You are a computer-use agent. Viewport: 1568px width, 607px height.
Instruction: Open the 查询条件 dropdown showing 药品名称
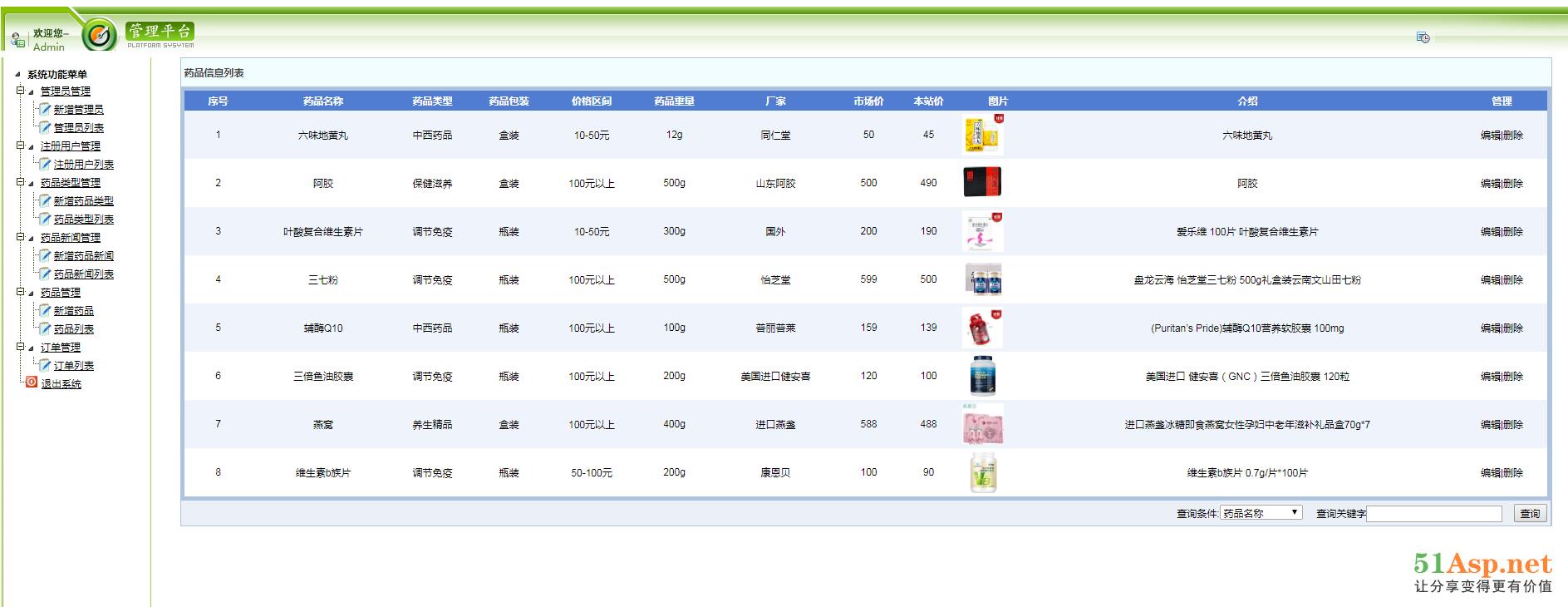coord(1261,513)
